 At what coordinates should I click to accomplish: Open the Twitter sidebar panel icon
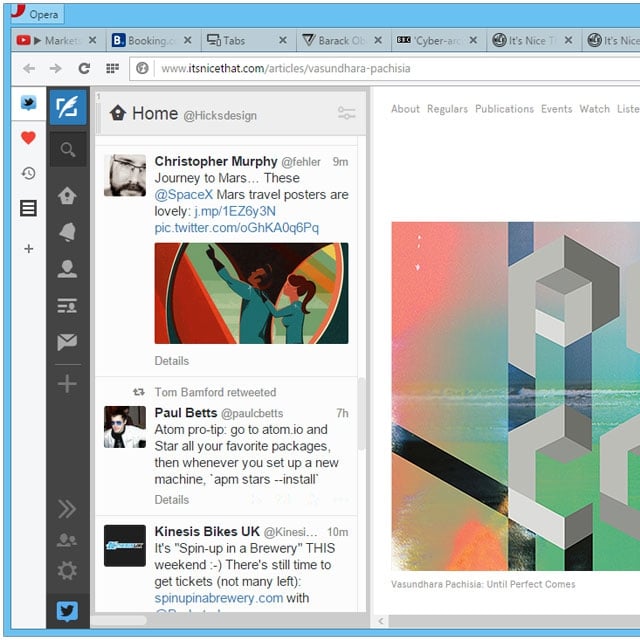tap(29, 103)
